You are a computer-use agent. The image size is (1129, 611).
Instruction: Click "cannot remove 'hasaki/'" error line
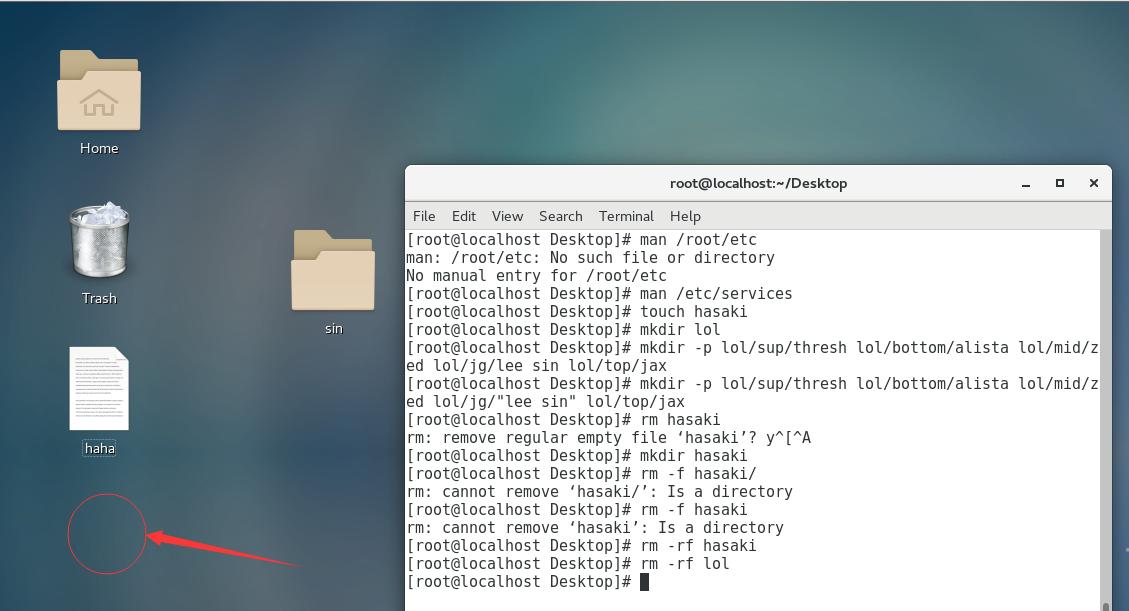(x=599, y=492)
